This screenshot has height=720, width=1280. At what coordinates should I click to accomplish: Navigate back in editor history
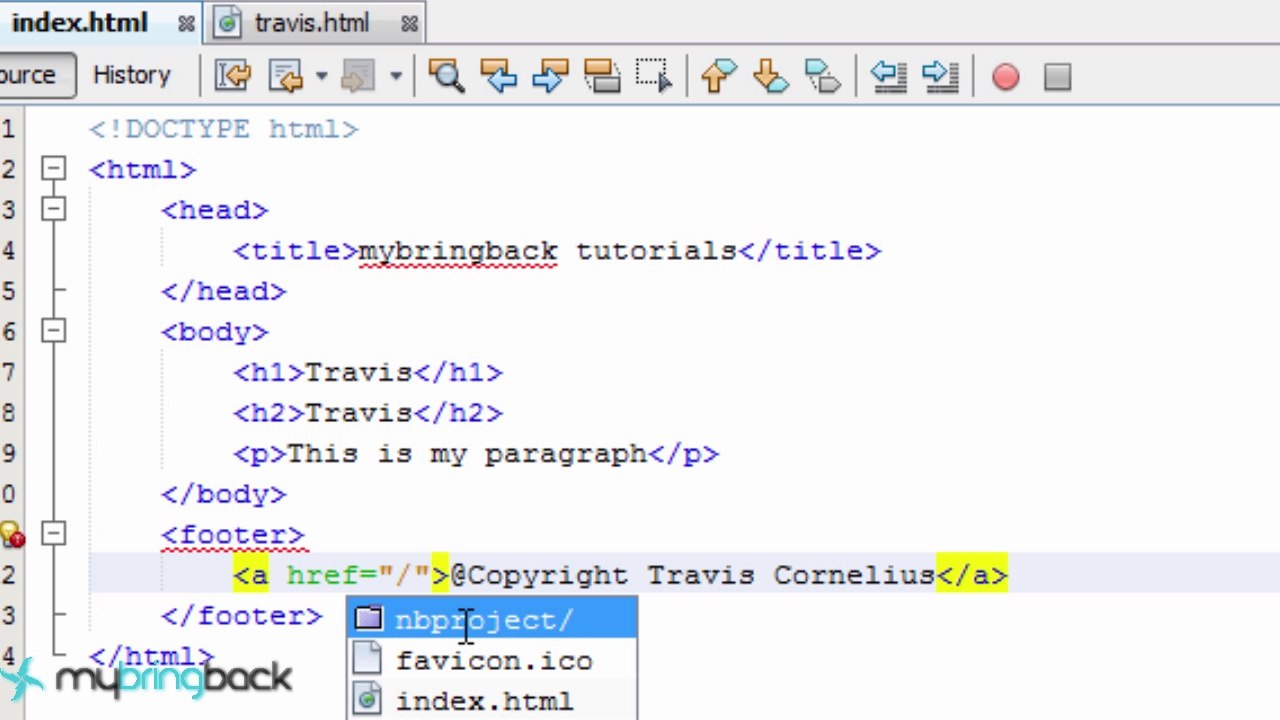pyautogui.click(x=286, y=76)
